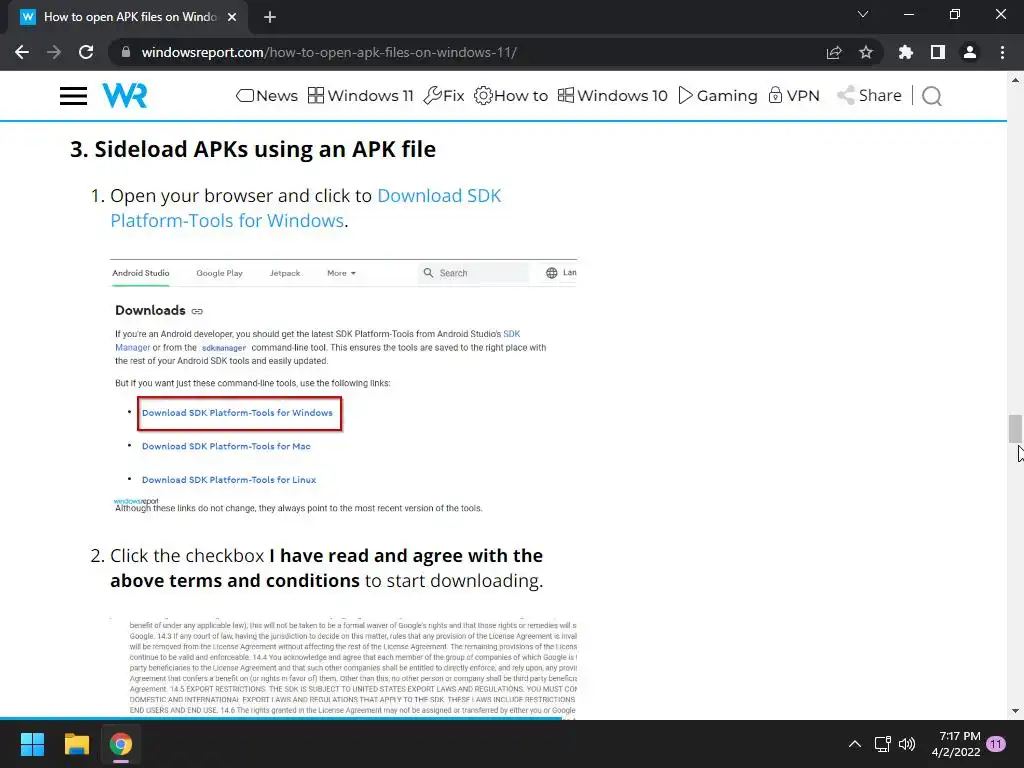Select the 'How to open APK files' tab

(x=129, y=17)
